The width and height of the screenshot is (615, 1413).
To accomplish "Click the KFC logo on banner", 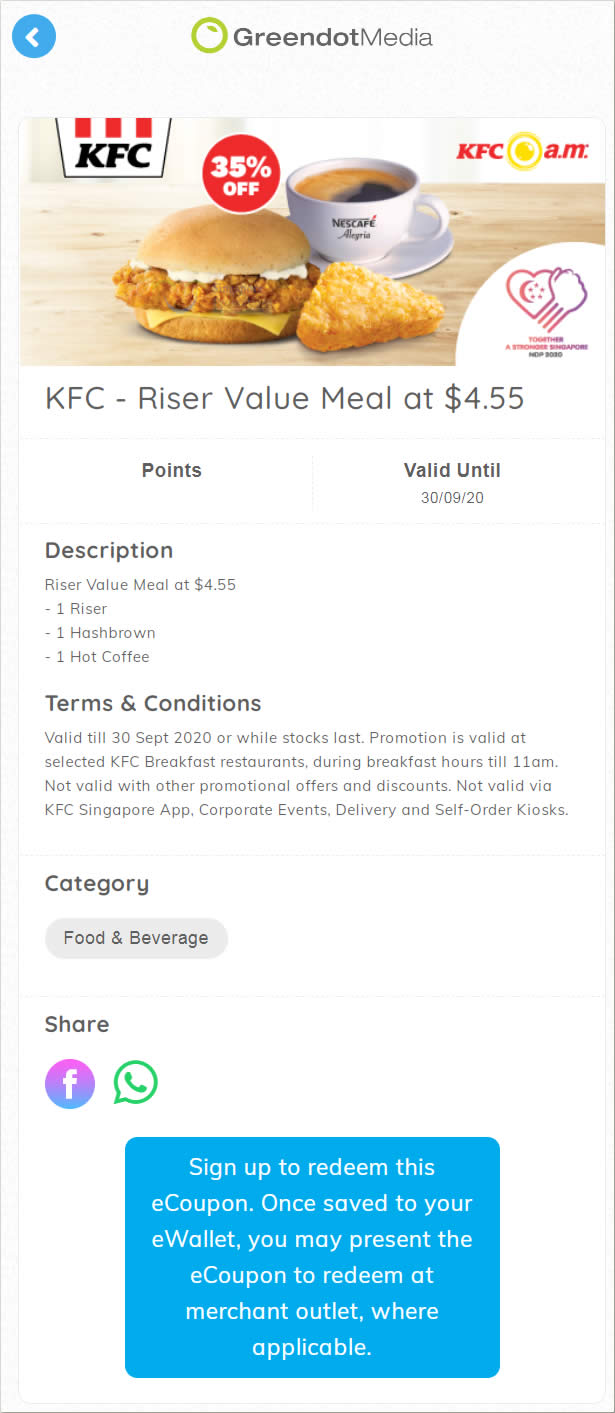I will [x=113, y=148].
